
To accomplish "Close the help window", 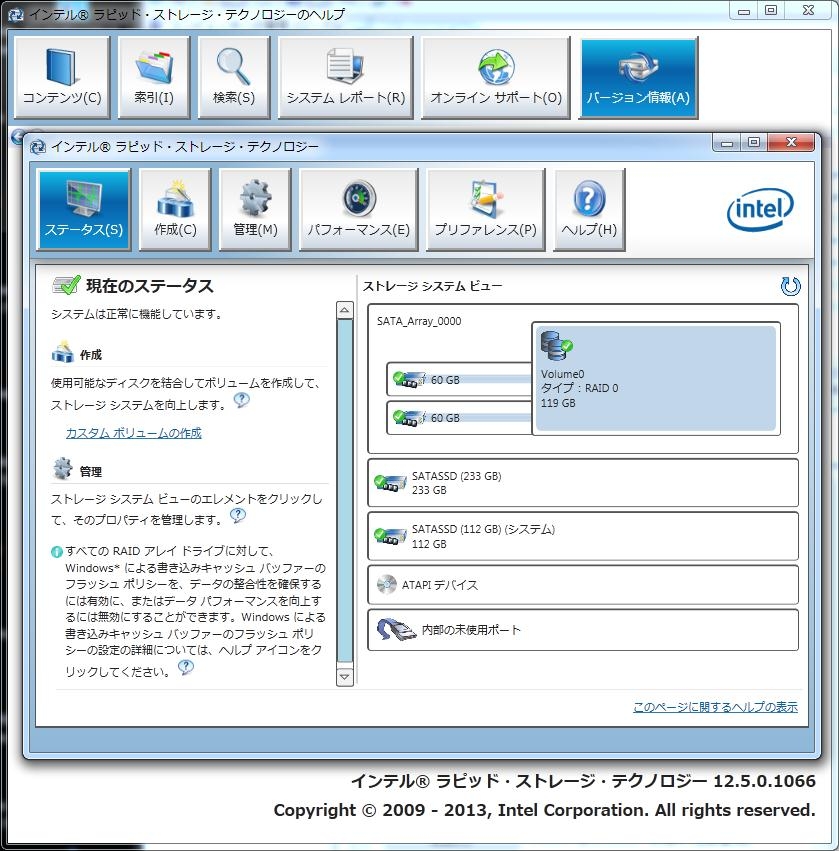I will [x=808, y=10].
